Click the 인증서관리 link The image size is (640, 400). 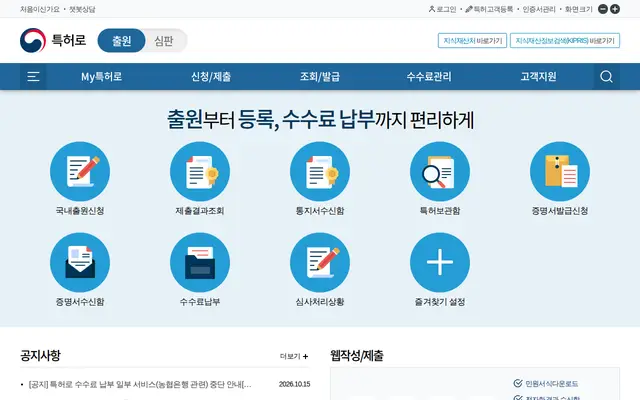tap(539, 9)
